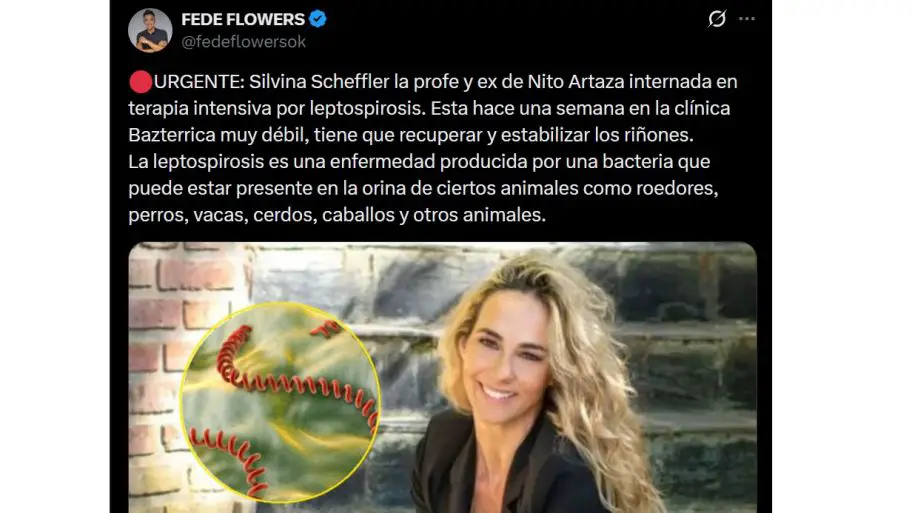Open the @fedeflowersok handle link
Image resolution: width=912 pixels, height=513 pixels.
click(243, 42)
